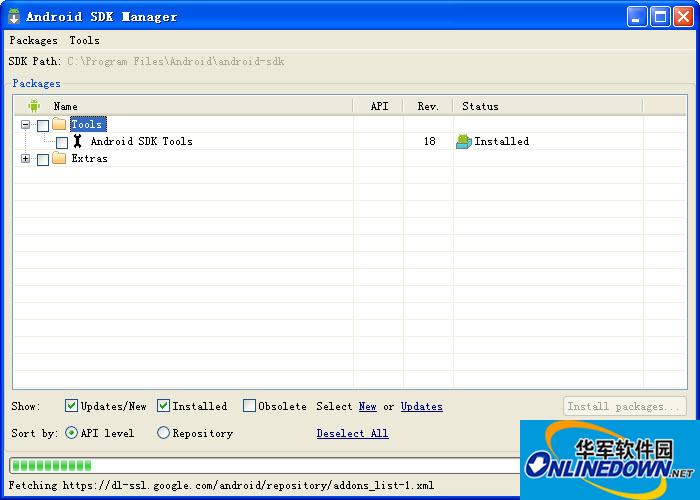The width and height of the screenshot is (700, 500).
Task: Click the Updates link
Action: [421, 406]
